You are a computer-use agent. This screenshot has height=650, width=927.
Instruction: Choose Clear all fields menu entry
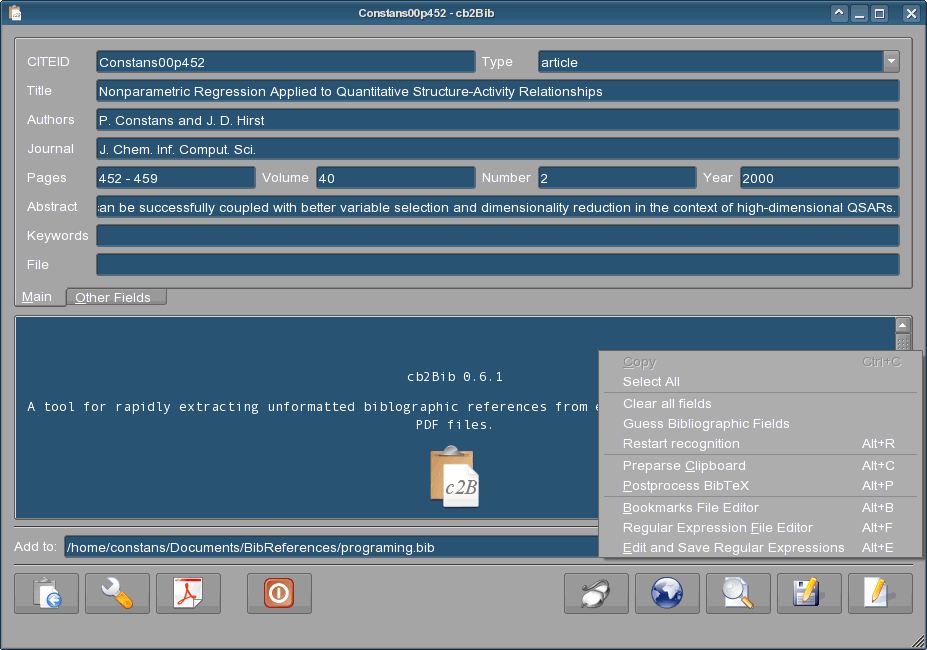point(667,403)
